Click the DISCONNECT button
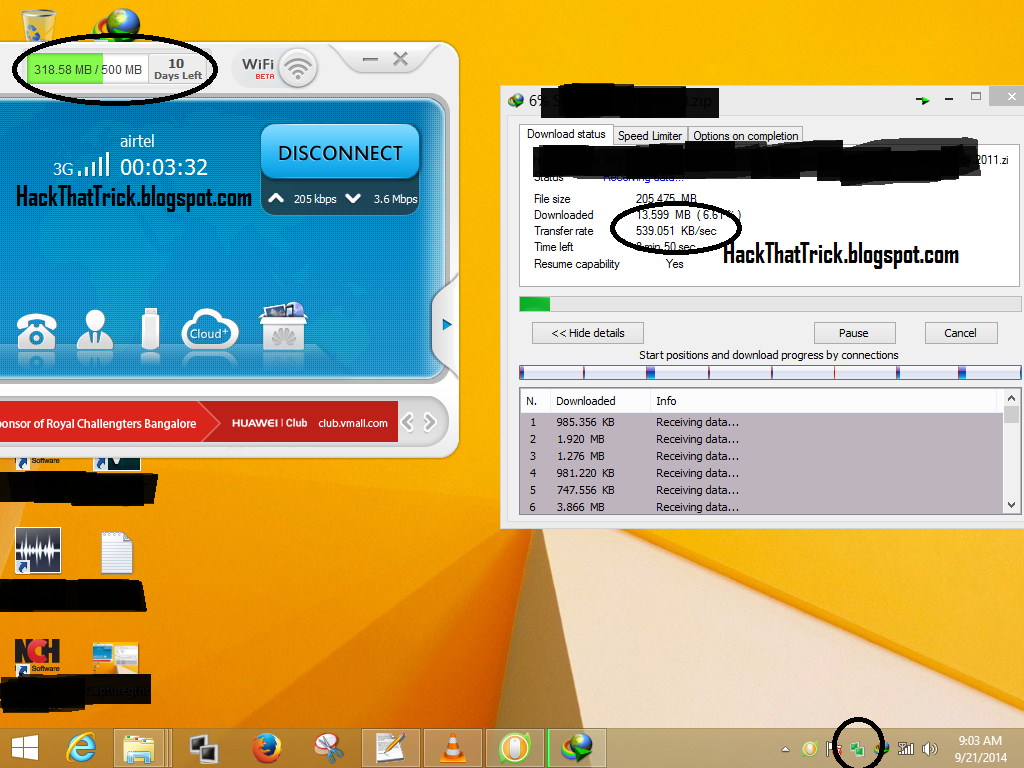The width and height of the screenshot is (1024, 768). coord(340,152)
